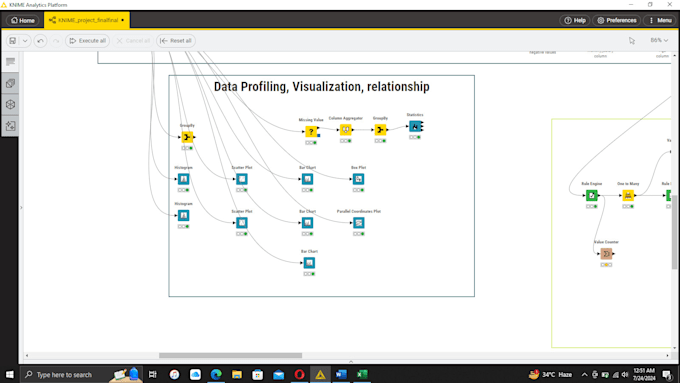The width and height of the screenshot is (680, 383).
Task: Select the One to Many node
Action: click(628, 196)
